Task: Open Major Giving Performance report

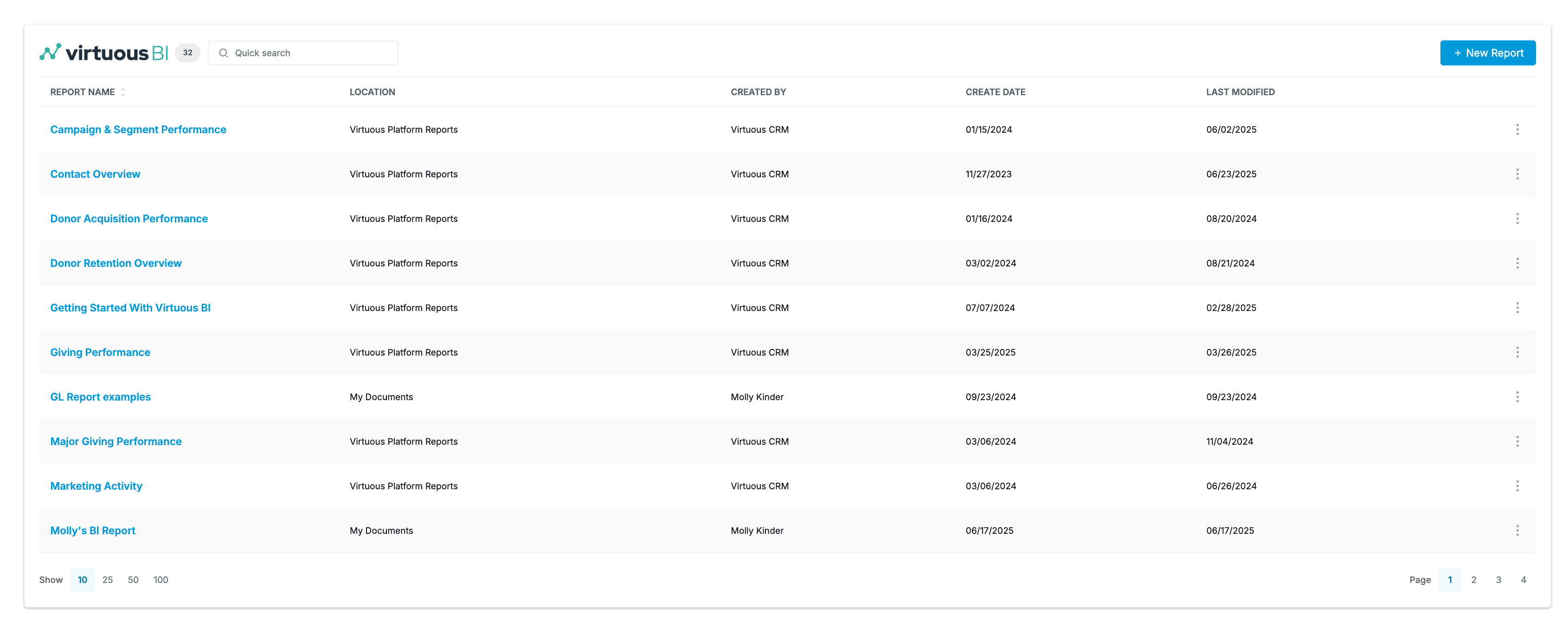Action: point(116,441)
